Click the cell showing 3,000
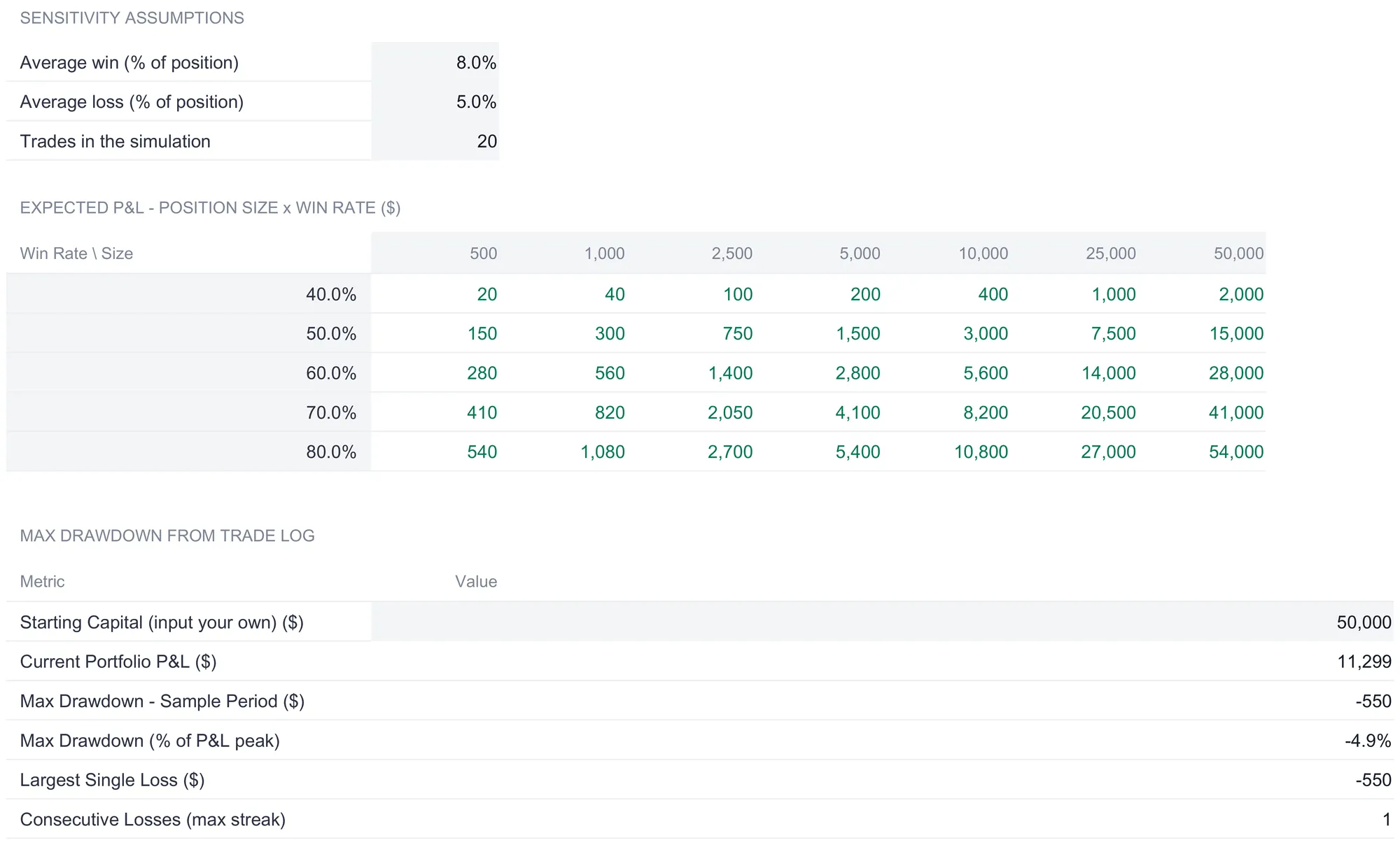This screenshot has width=1400, height=845. pos(986,333)
